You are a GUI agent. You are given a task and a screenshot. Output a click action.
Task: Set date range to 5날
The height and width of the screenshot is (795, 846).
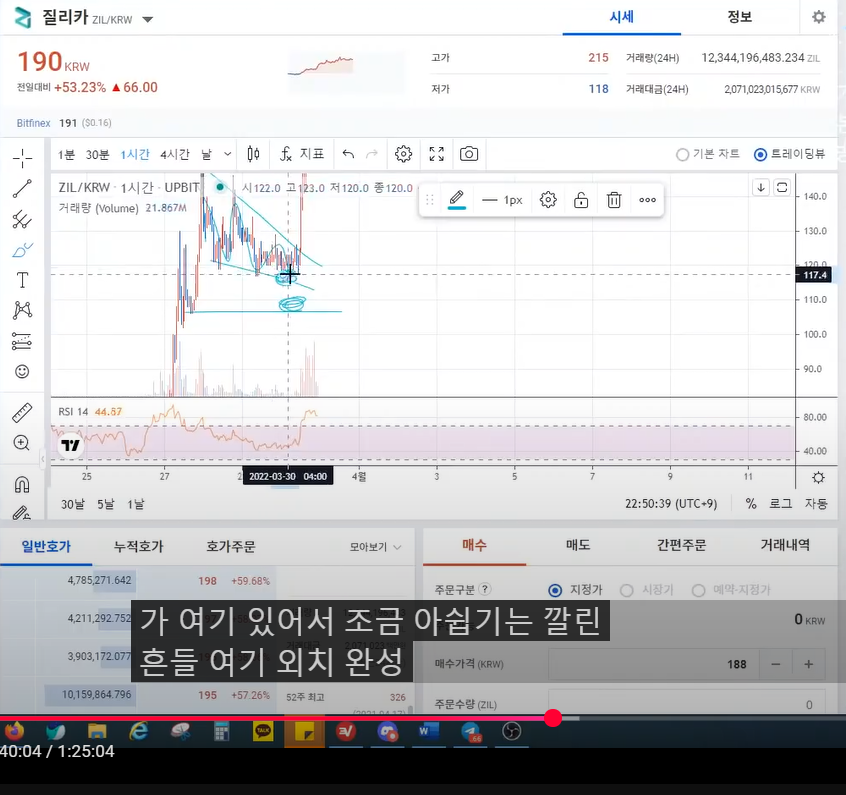pos(106,505)
